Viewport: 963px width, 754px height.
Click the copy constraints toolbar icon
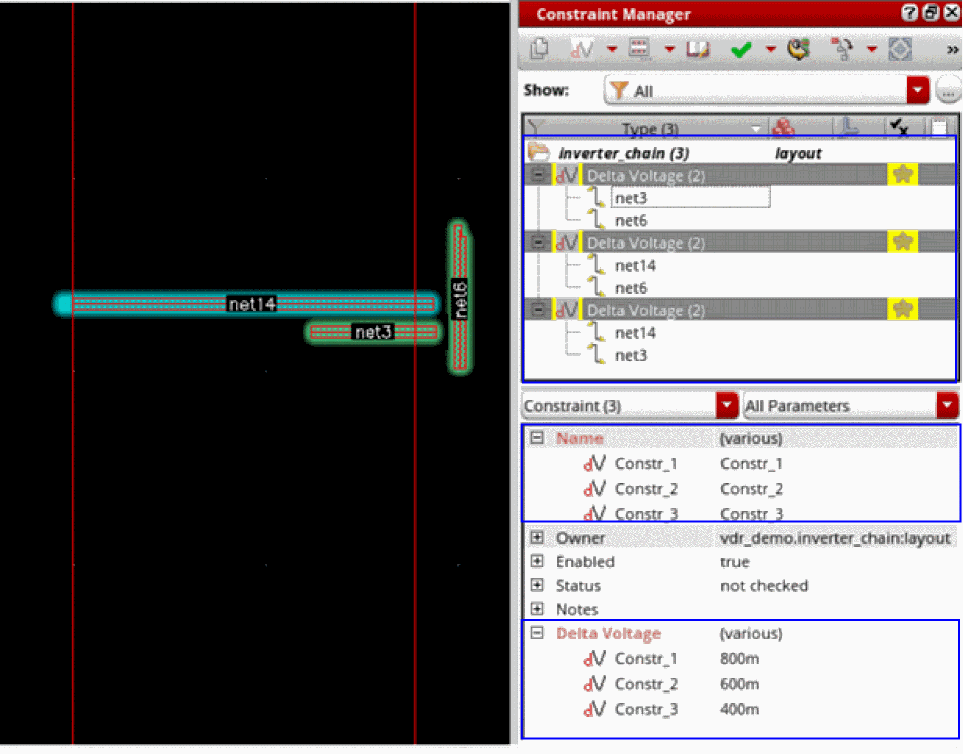tap(539, 49)
